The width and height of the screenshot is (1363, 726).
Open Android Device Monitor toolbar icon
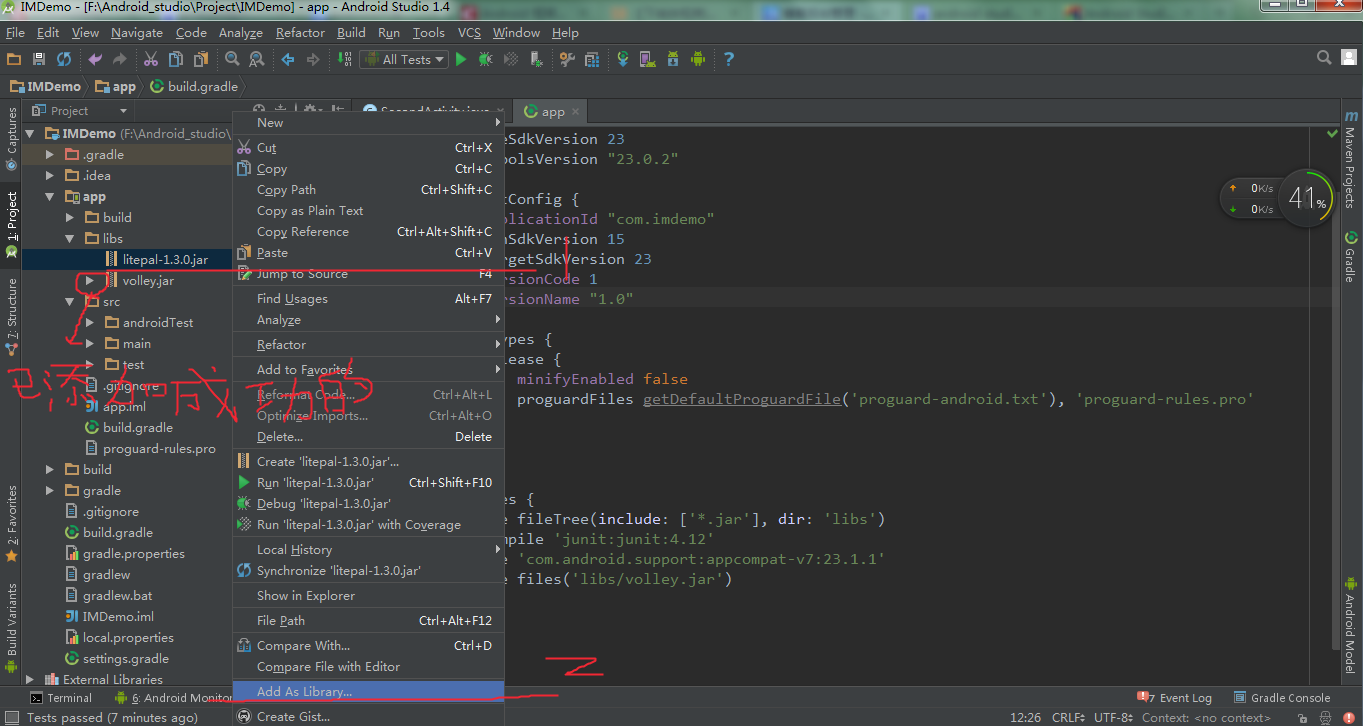698,60
